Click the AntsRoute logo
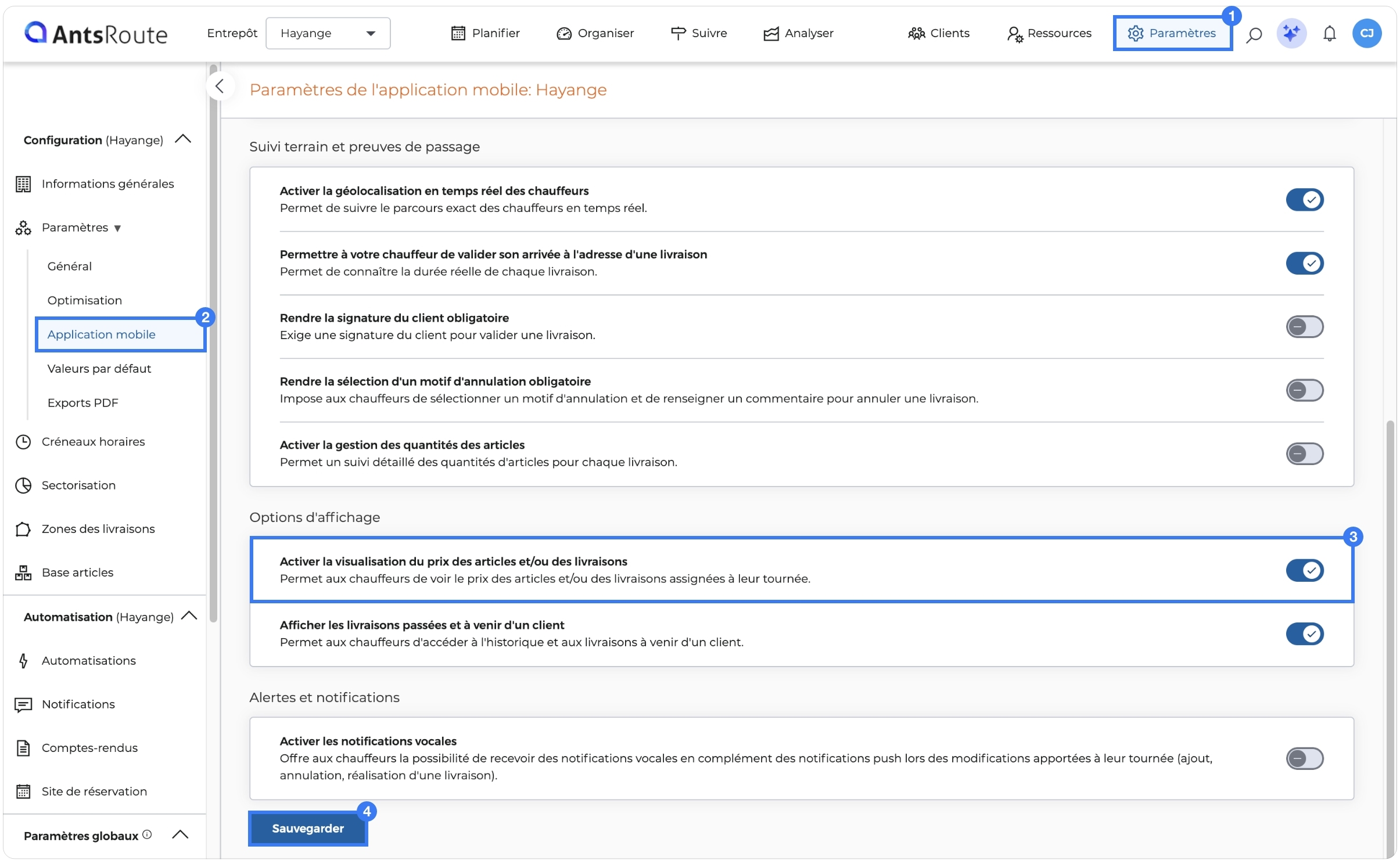Viewport: 1400px width, 864px height. click(x=96, y=34)
